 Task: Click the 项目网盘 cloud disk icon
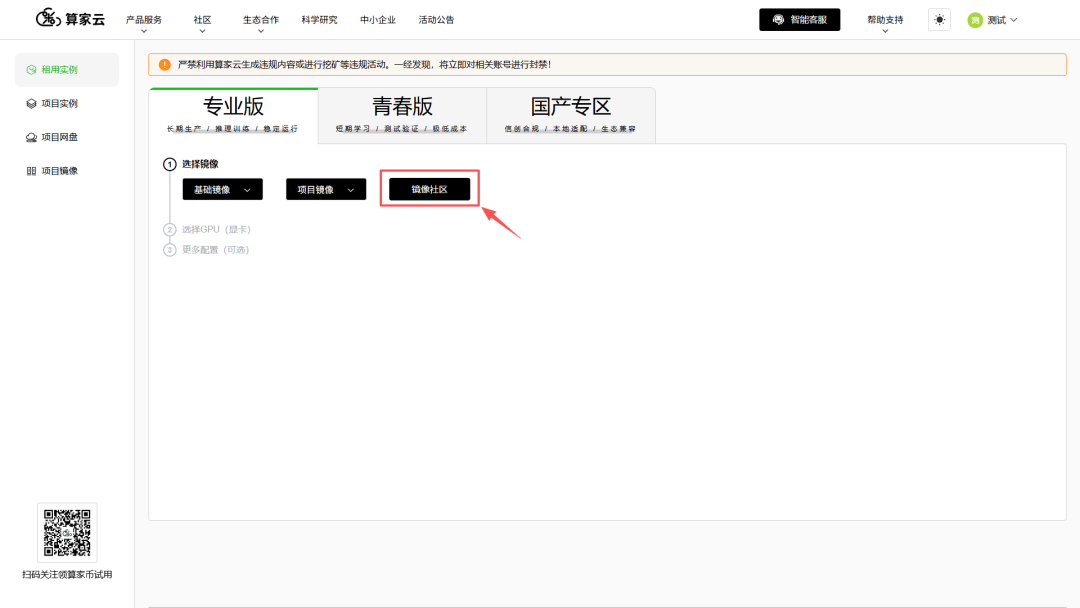31,137
